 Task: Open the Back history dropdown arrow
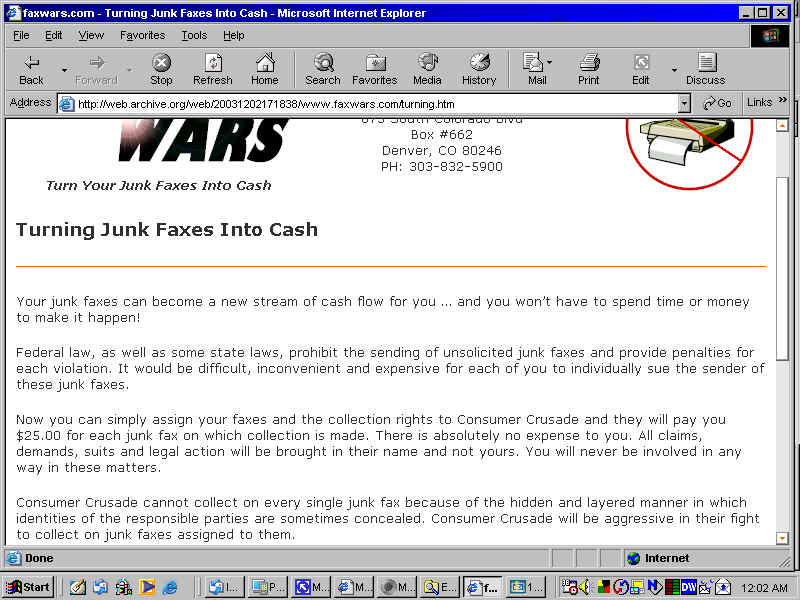[x=64, y=70]
